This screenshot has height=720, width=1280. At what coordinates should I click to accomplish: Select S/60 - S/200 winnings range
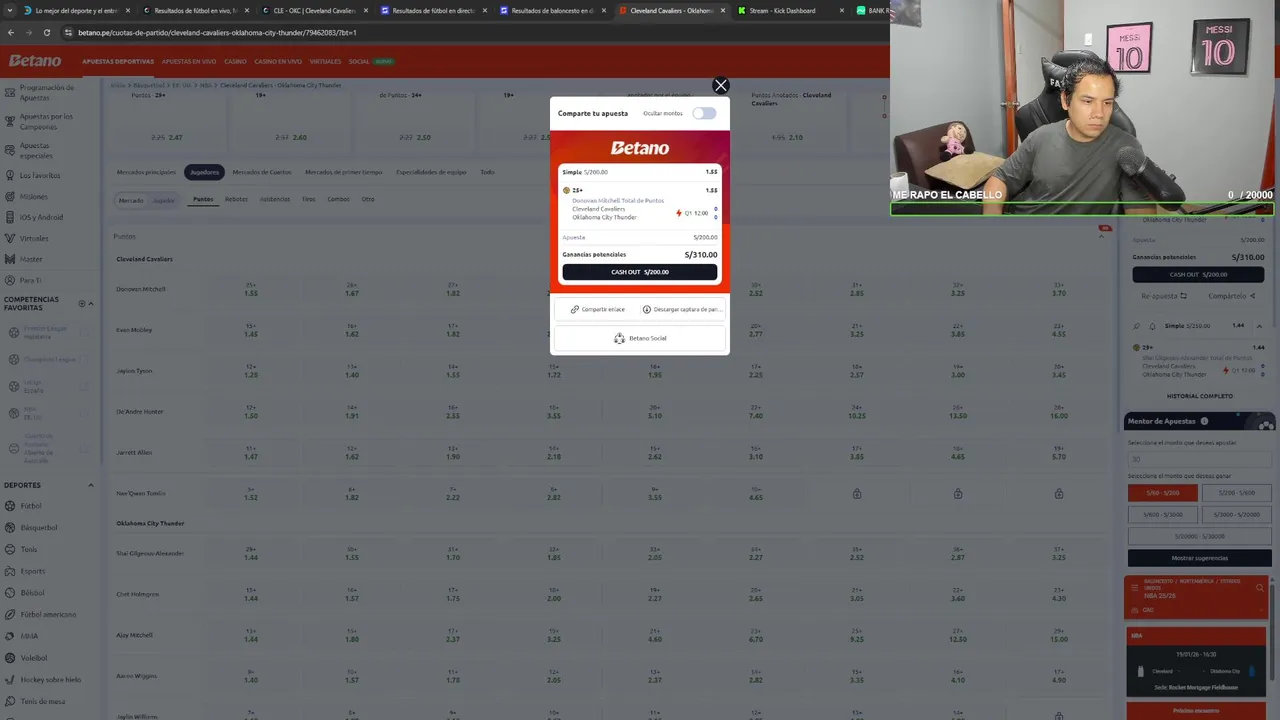coord(1163,493)
